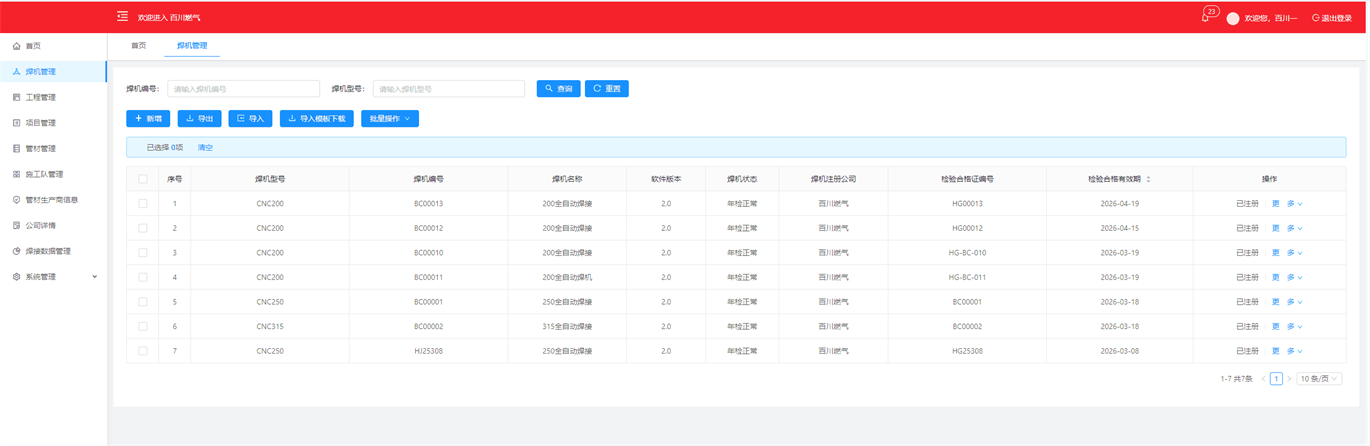Open 多 dropdown in the BC00012 row

click(1294, 228)
